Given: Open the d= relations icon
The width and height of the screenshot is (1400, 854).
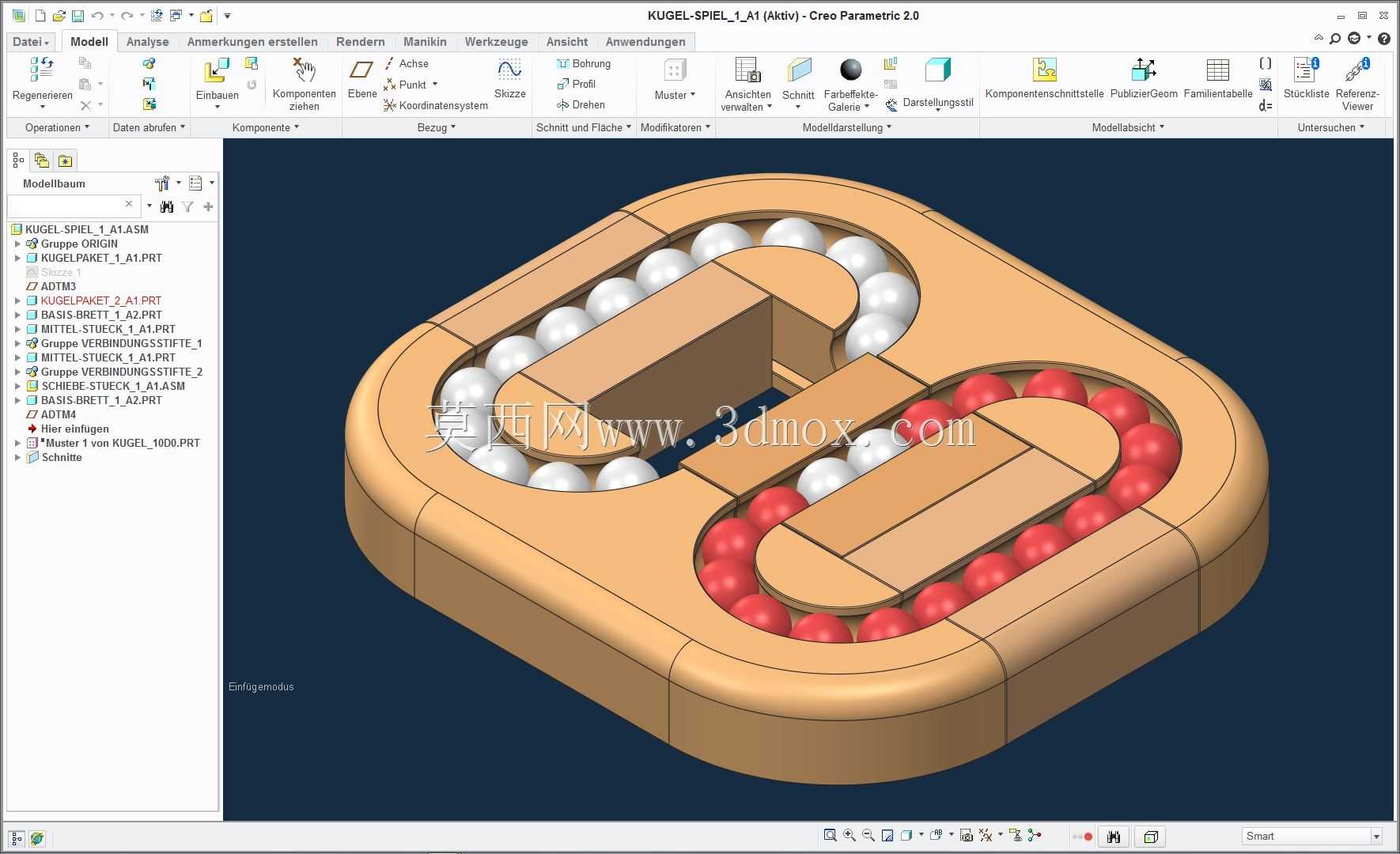Looking at the screenshot, I should 1266,105.
